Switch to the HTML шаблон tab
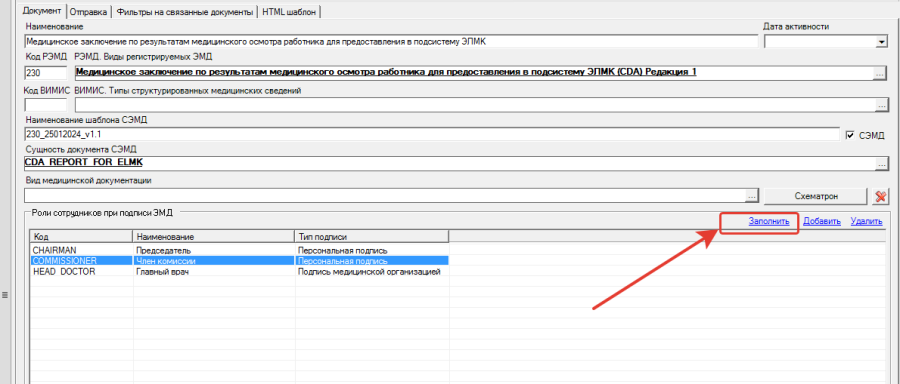 coord(289,11)
